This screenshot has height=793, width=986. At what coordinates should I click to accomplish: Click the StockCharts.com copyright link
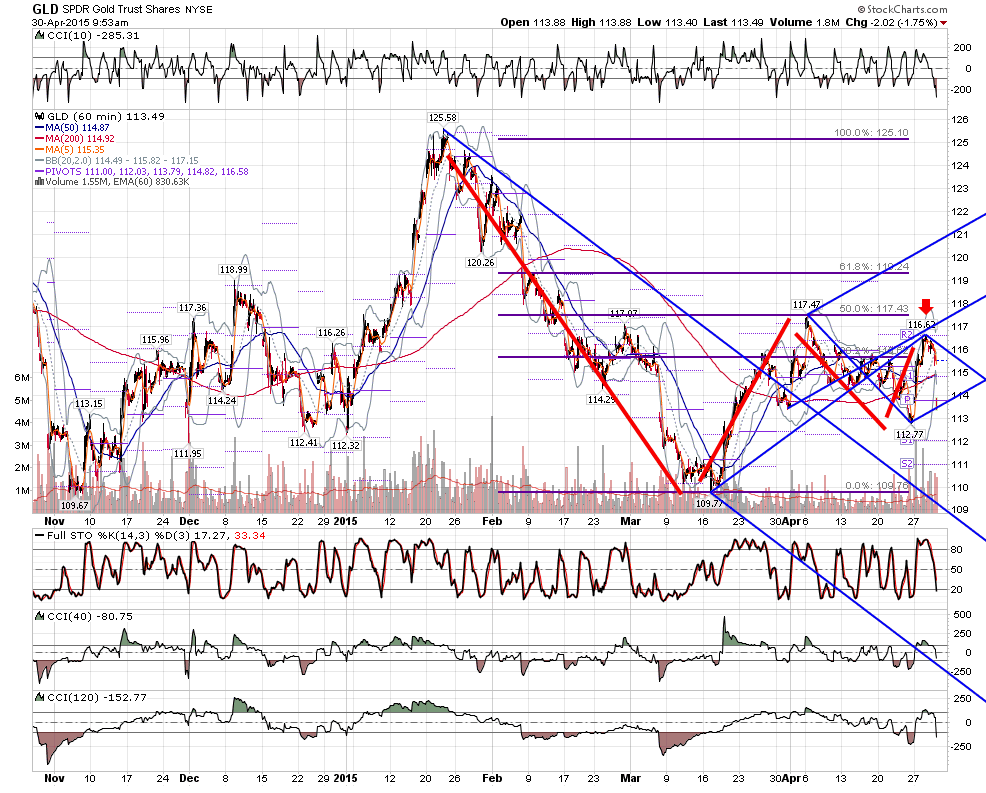point(902,9)
